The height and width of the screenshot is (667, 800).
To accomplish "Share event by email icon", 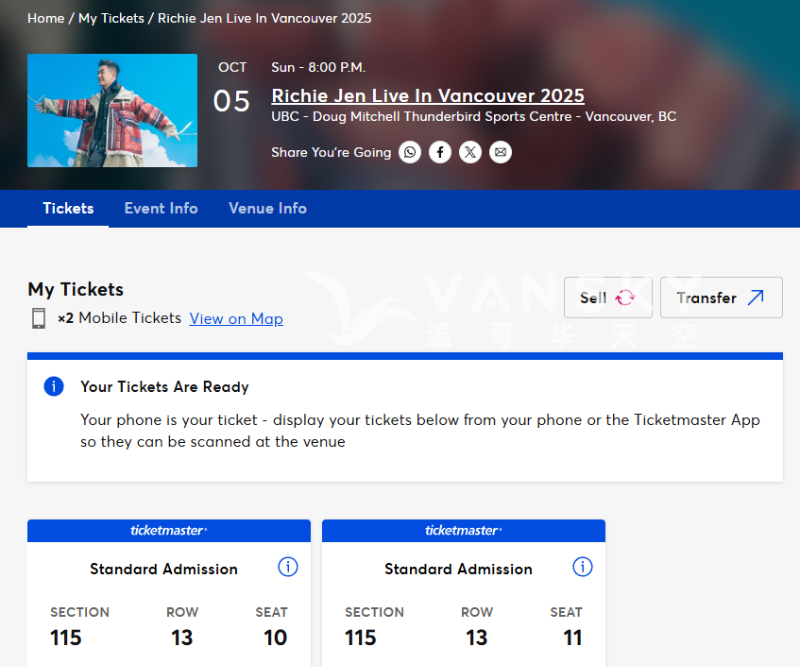I will click(x=501, y=152).
